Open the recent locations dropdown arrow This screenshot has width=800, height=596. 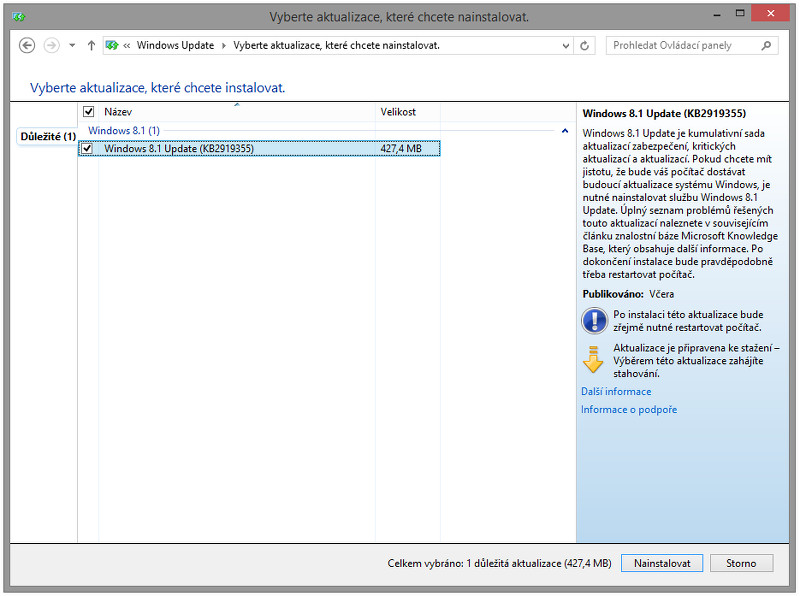[x=72, y=45]
